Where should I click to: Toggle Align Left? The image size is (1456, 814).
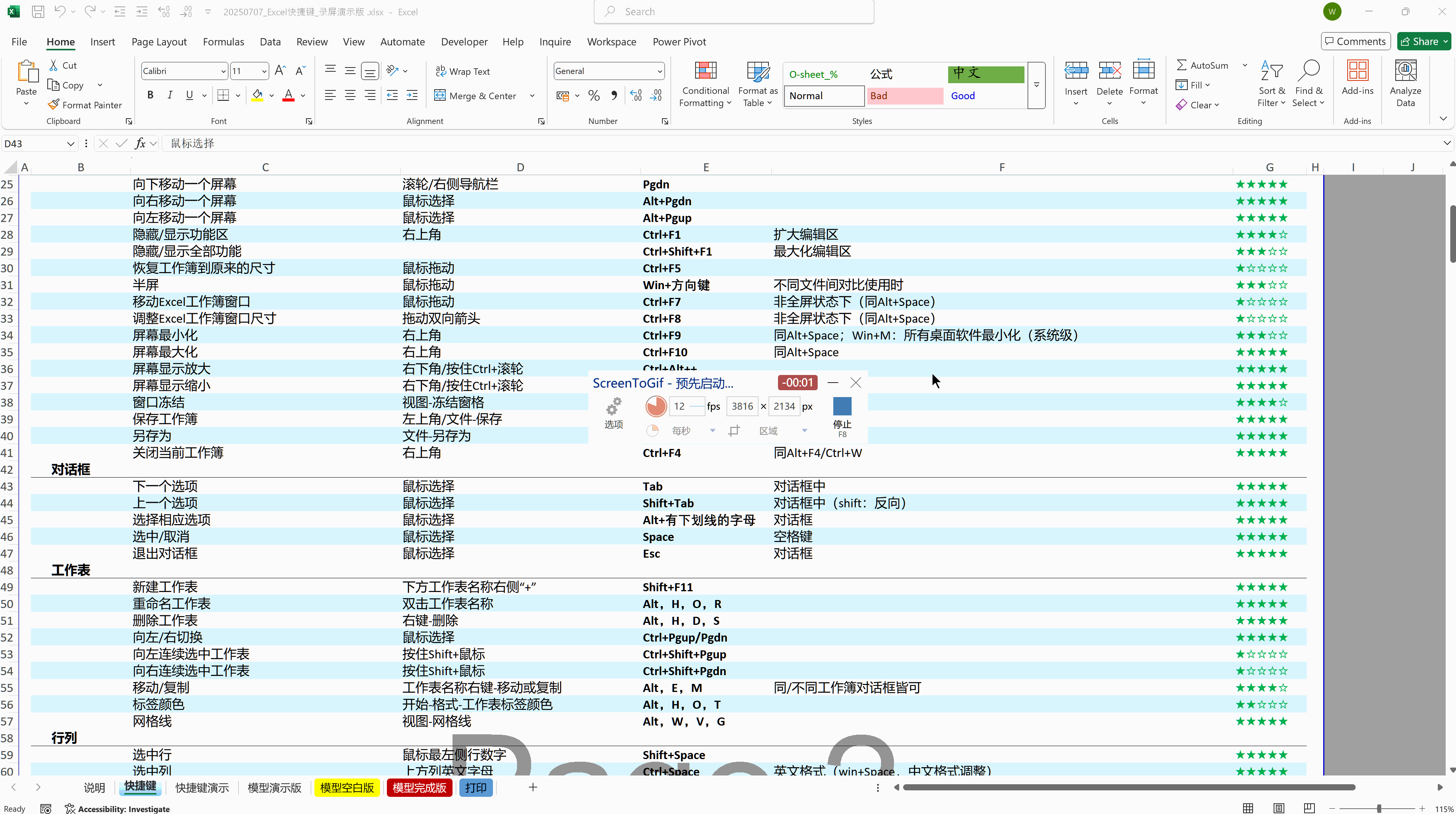pos(330,95)
